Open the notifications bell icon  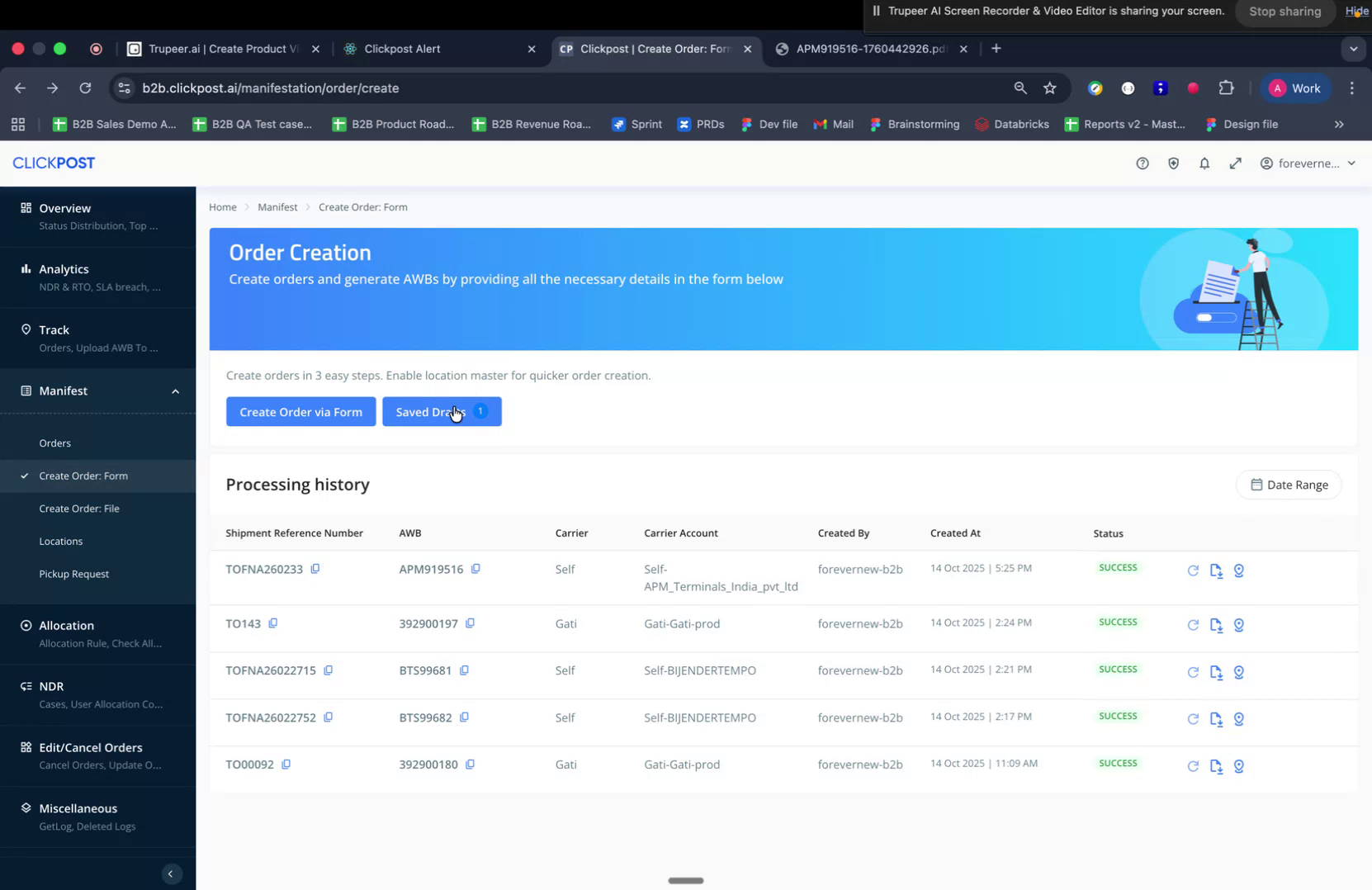(x=1204, y=163)
